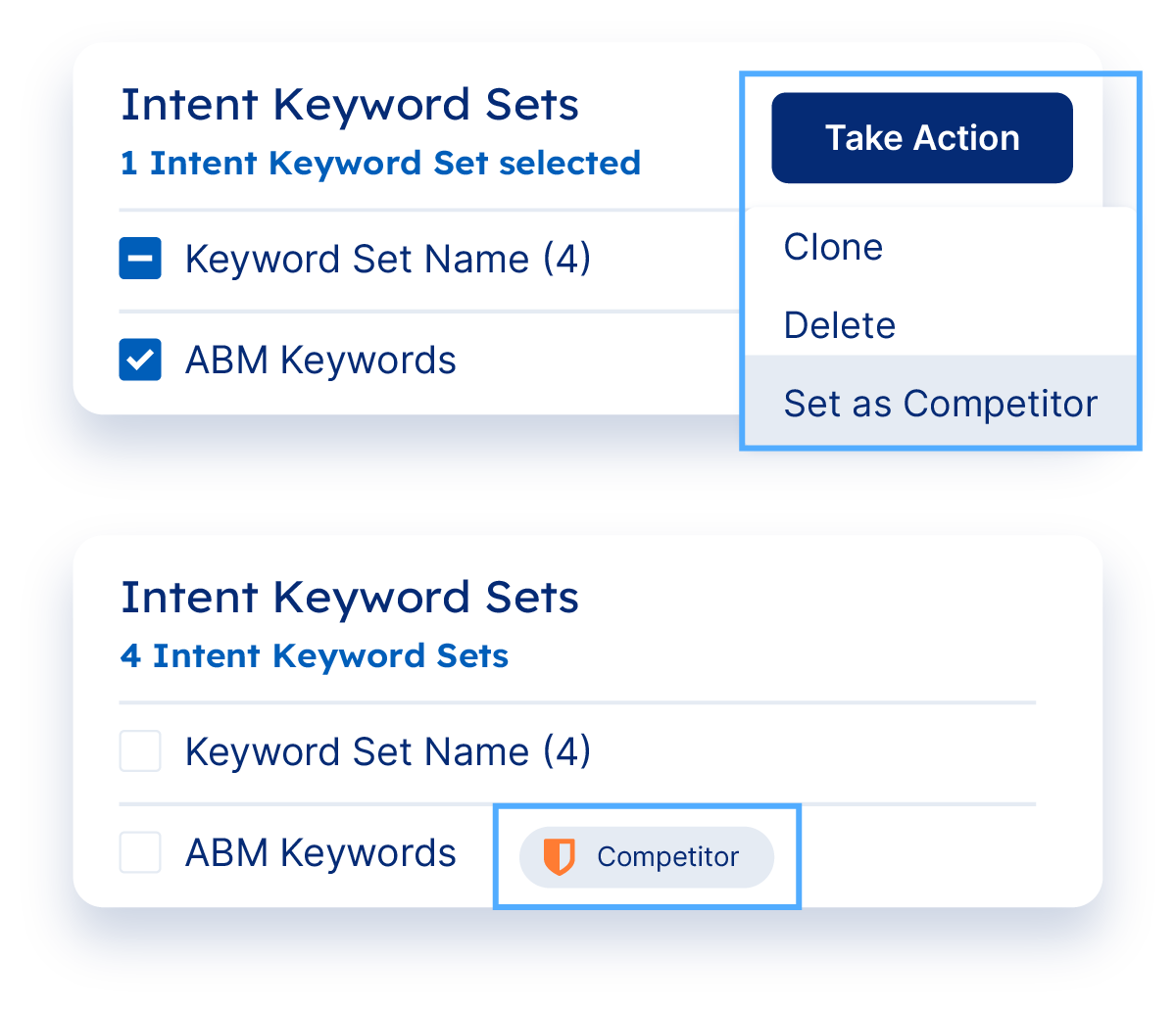The height and width of the screenshot is (1012, 1176).
Task: Click the white checkmark icon beside ABM Keywords
Action: pos(140,360)
